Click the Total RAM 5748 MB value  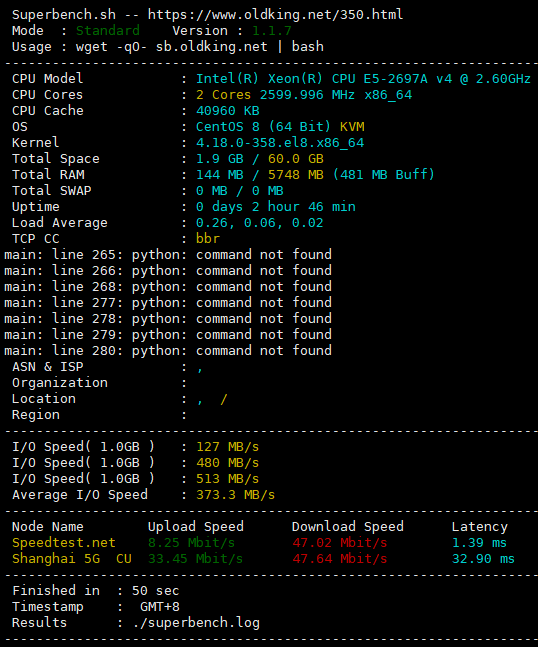click(x=295, y=175)
